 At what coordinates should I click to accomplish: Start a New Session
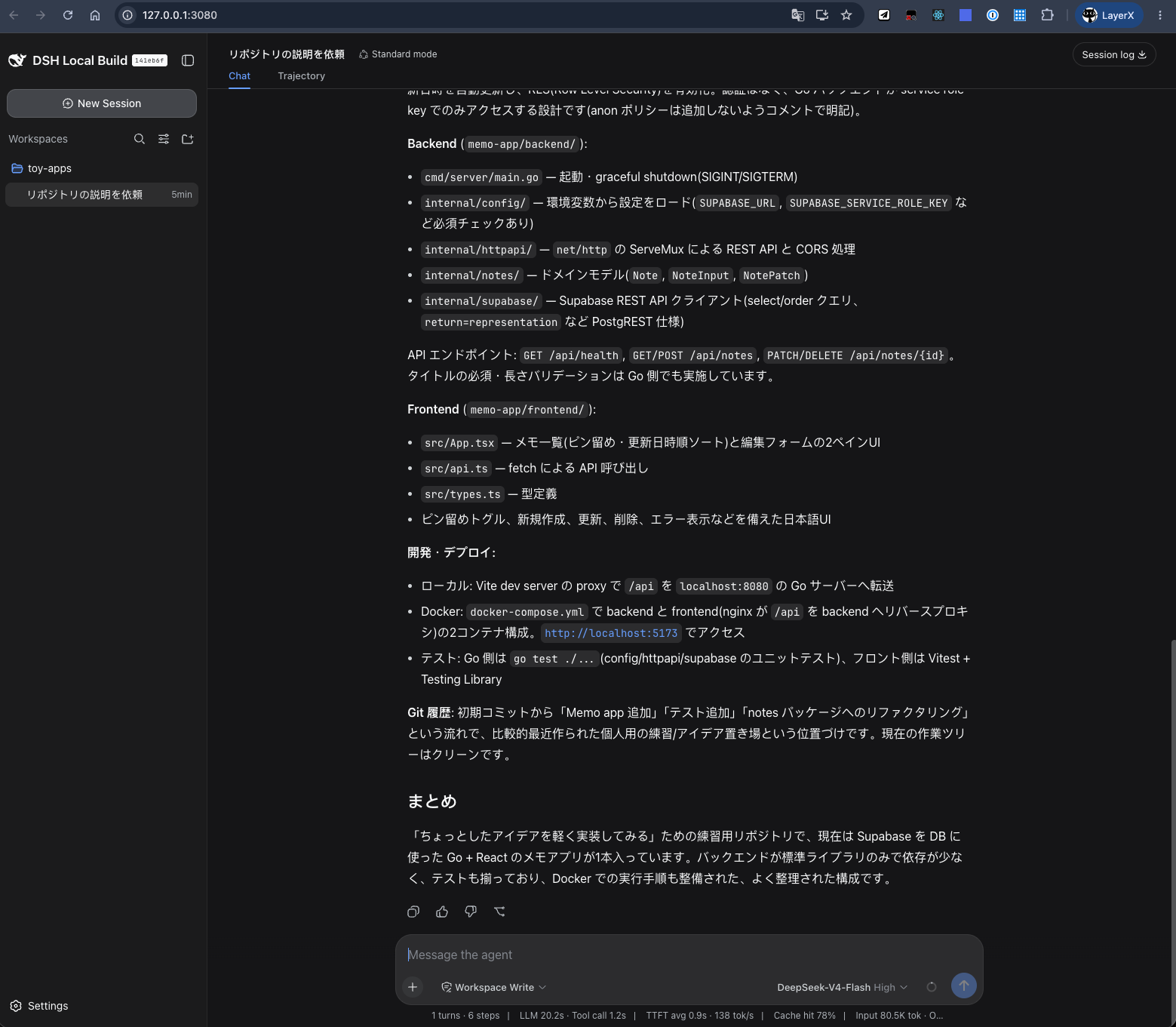(102, 103)
